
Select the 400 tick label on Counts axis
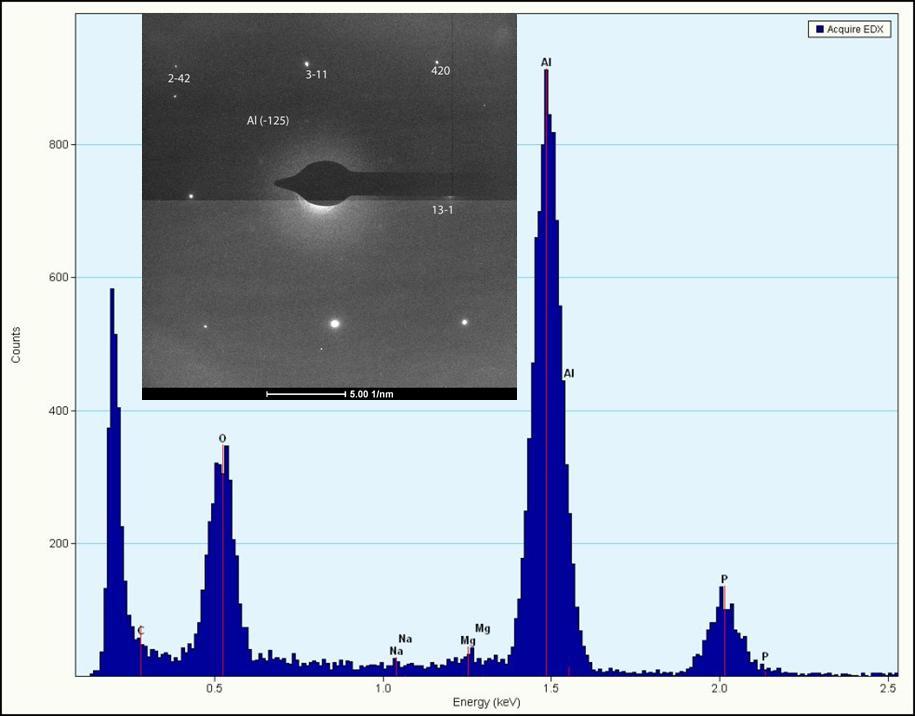(60, 411)
